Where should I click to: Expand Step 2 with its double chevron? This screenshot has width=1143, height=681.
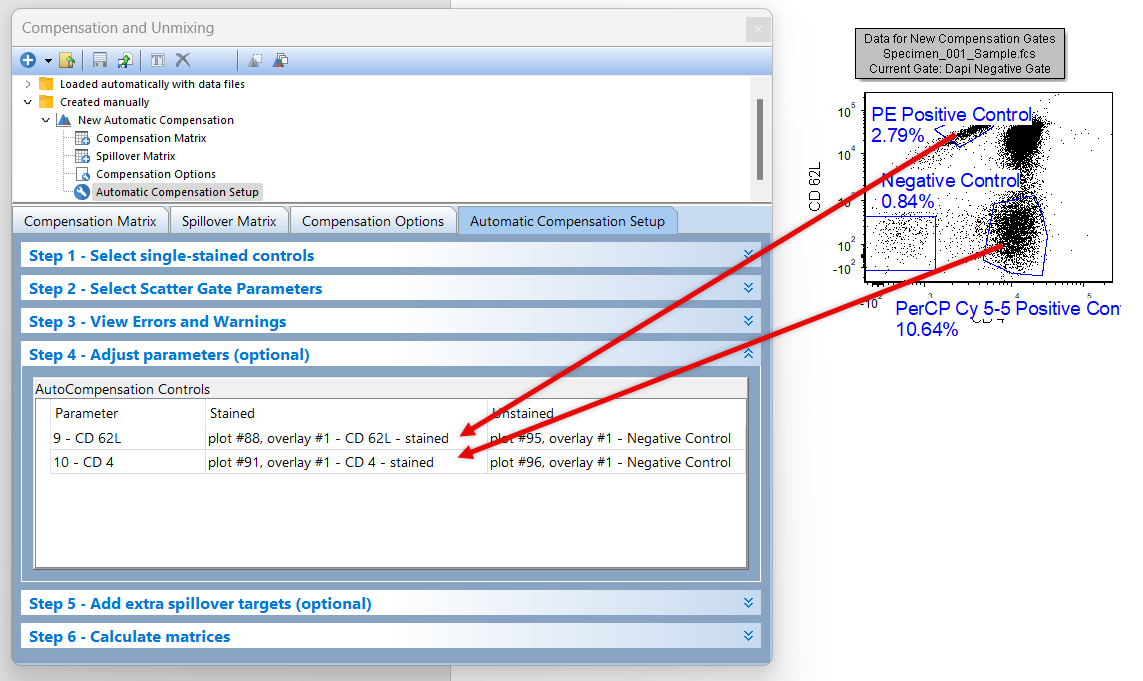(748, 287)
